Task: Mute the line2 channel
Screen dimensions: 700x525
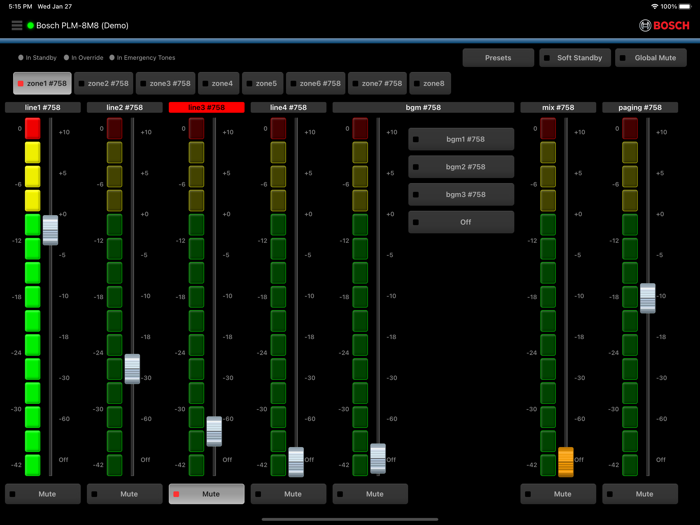Action: [x=125, y=494]
